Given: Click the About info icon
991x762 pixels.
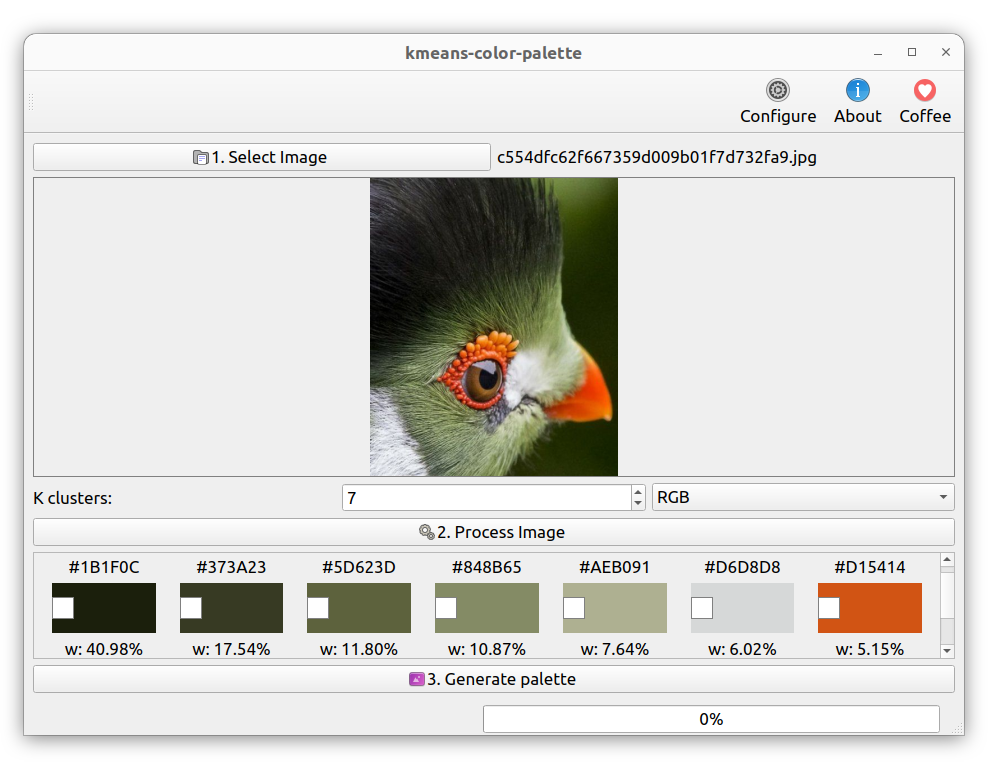Looking at the screenshot, I should [857, 89].
